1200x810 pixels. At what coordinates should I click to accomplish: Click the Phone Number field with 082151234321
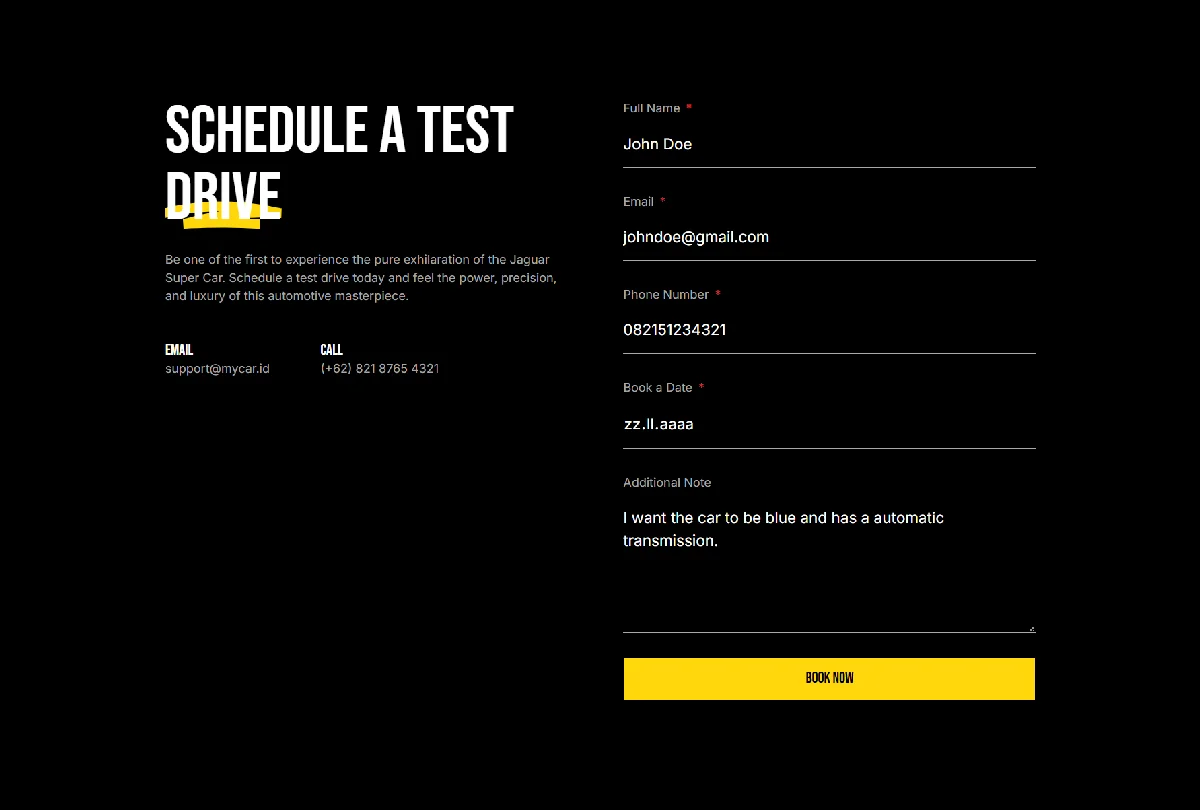pyautogui.click(x=829, y=330)
